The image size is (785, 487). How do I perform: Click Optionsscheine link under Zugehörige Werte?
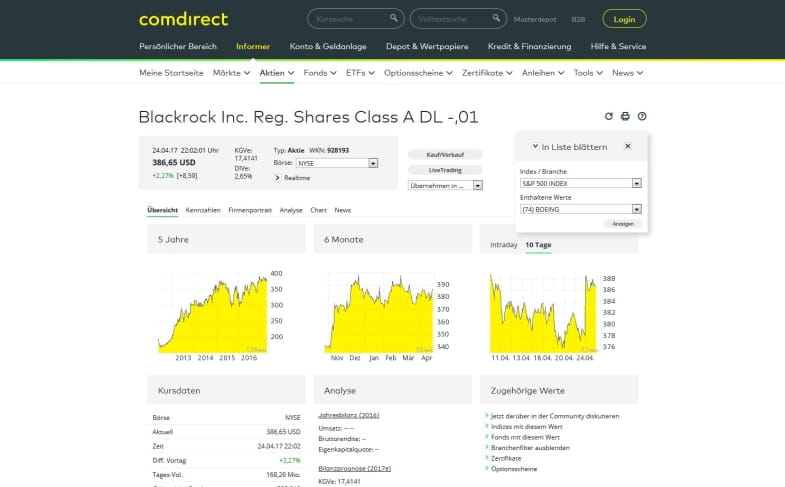(x=514, y=468)
